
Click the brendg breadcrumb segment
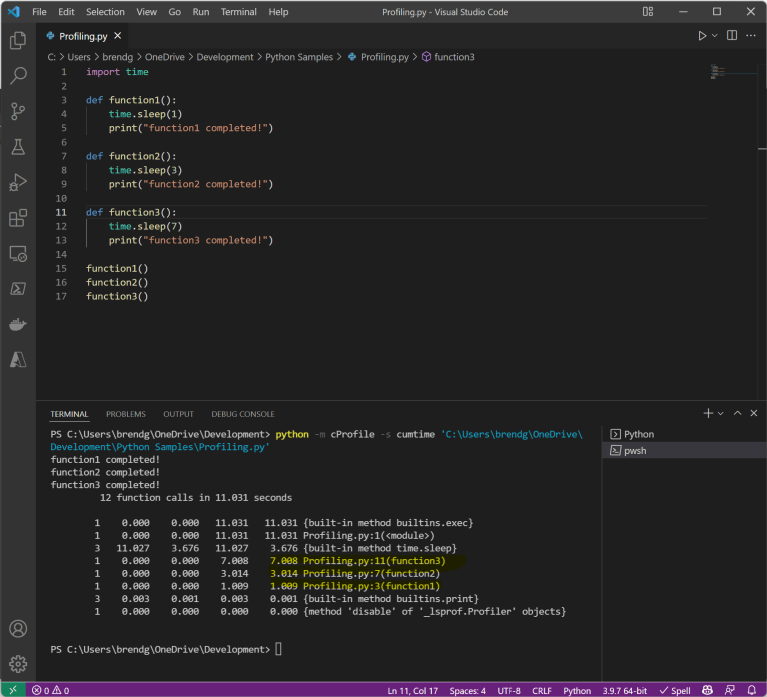coord(117,57)
